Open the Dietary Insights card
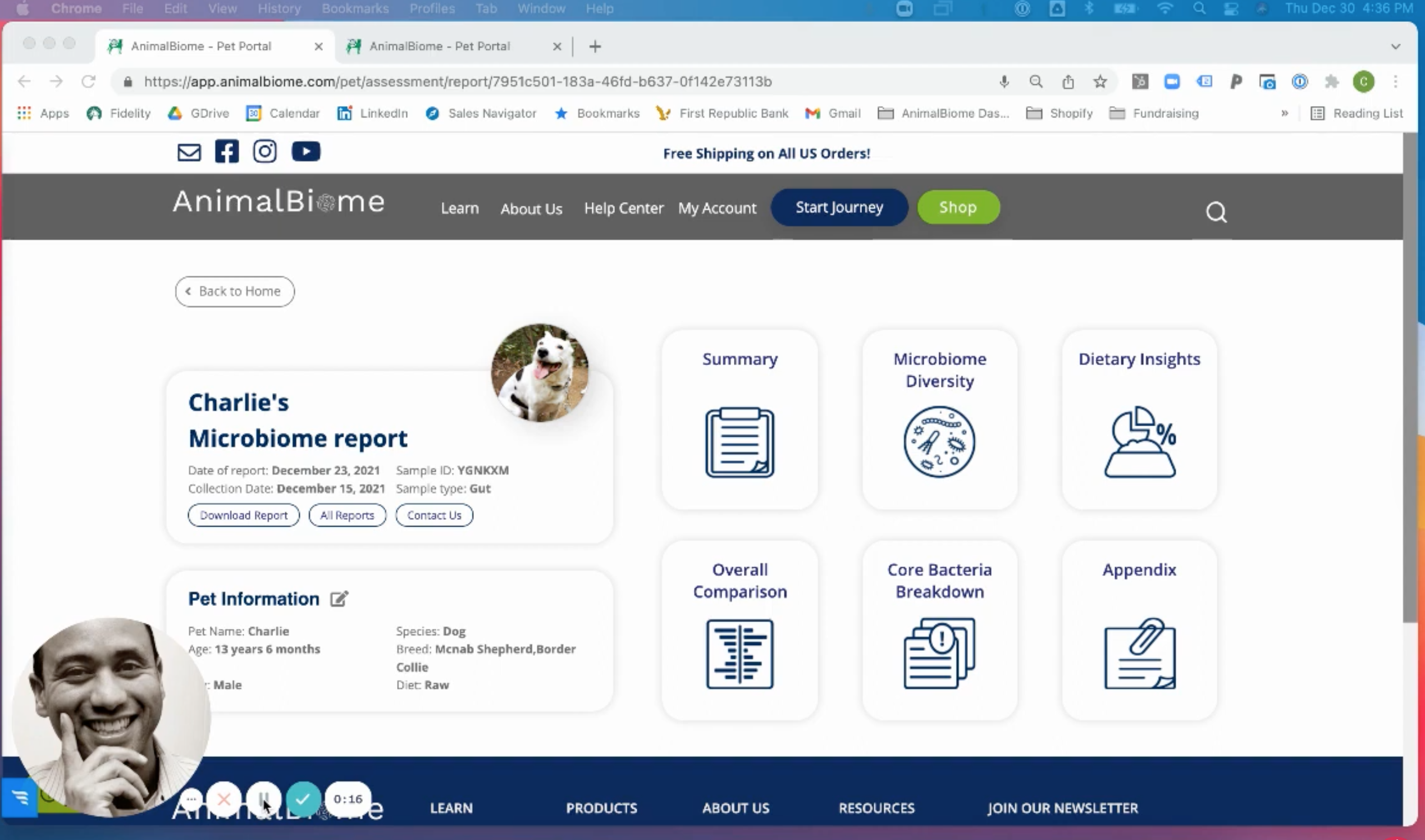Image resolution: width=1425 pixels, height=840 pixels. tap(1139, 419)
